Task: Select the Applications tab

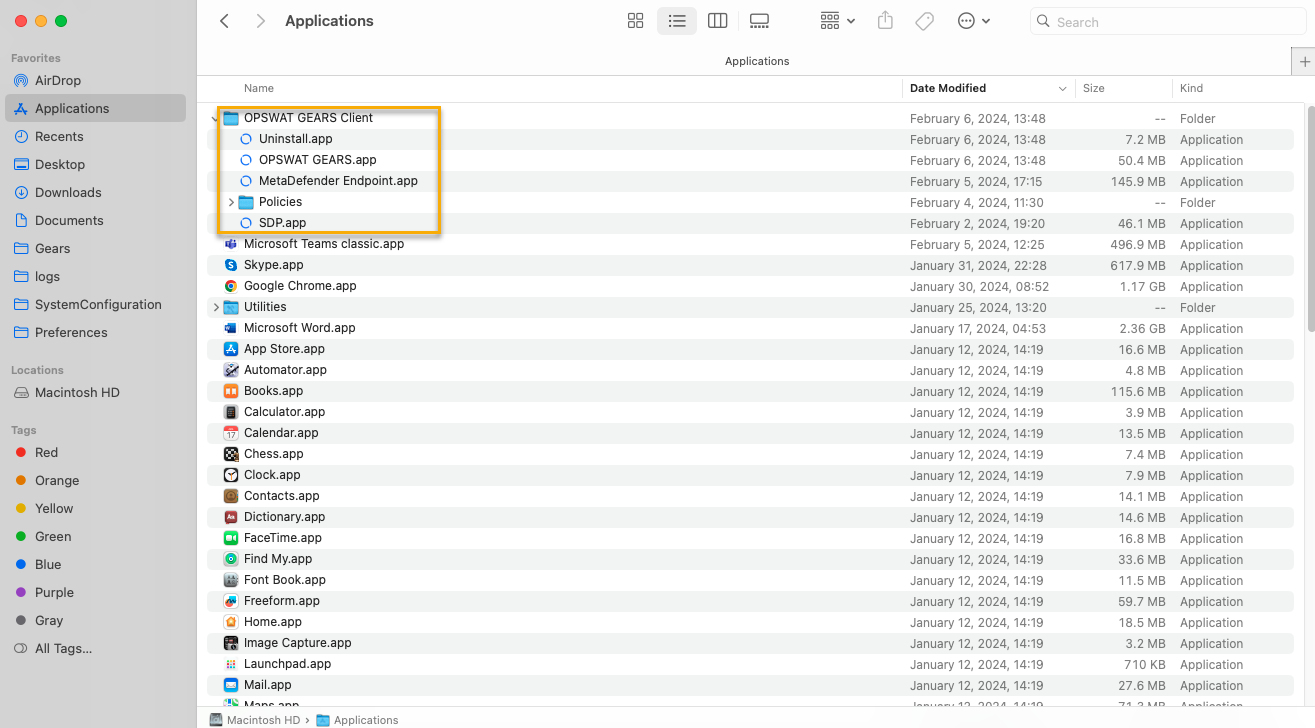Action: coord(757,61)
